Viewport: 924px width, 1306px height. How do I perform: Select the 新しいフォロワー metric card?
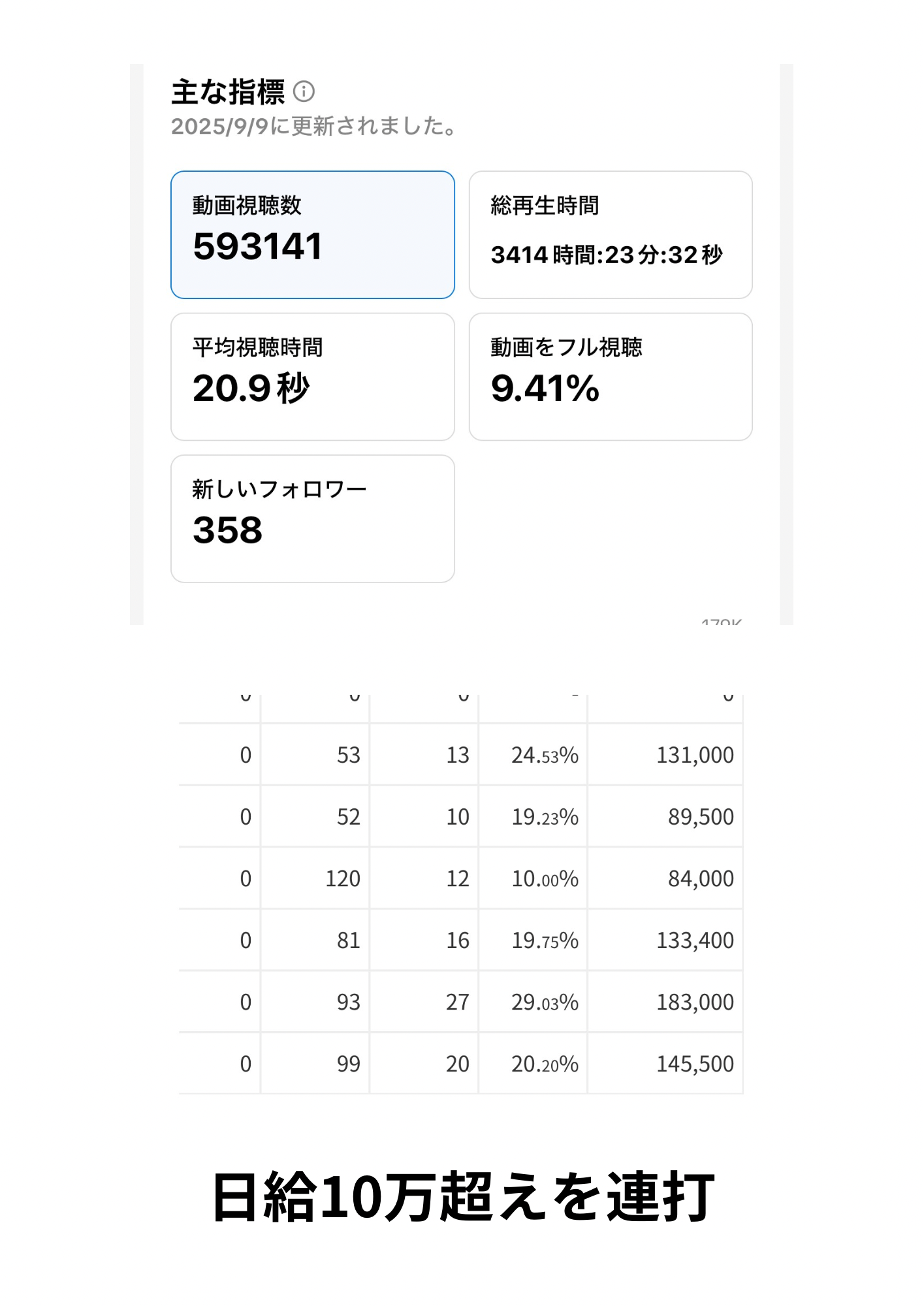[x=312, y=518]
